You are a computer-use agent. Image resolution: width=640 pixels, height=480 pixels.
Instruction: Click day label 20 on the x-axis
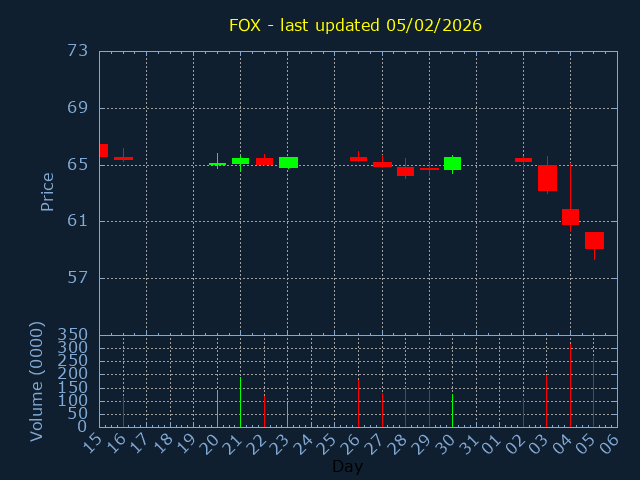coord(212,444)
